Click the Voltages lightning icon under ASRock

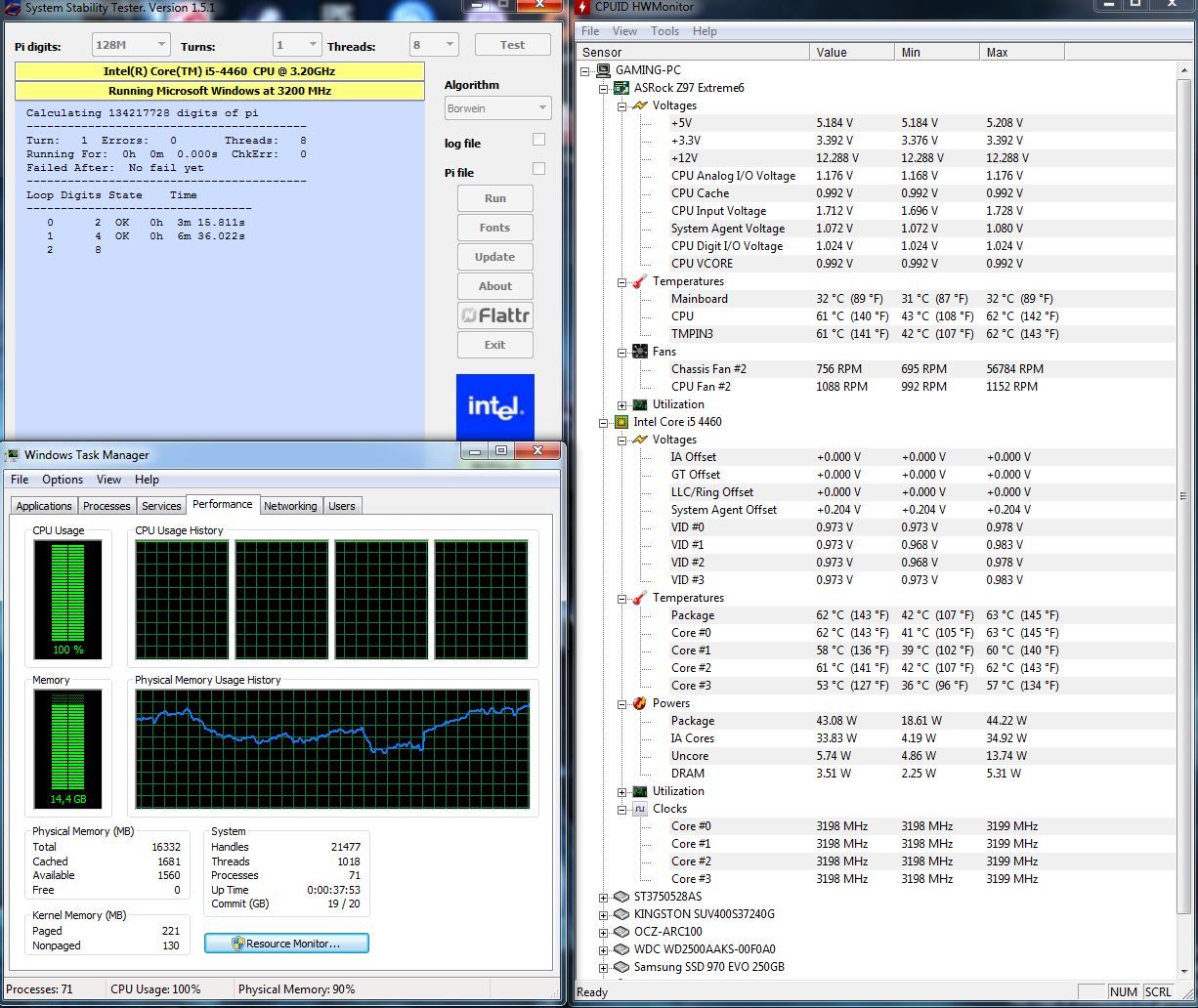click(640, 105)
